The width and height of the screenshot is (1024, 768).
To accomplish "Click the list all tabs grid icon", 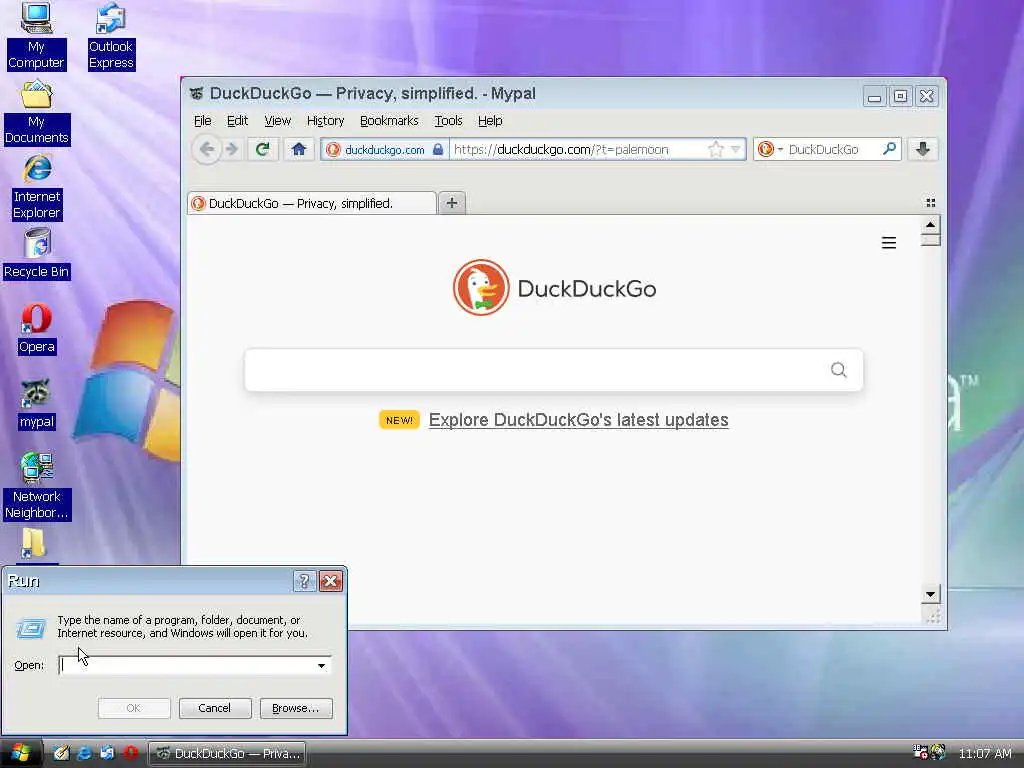I will pyautogui.click(x=931, y=203).
